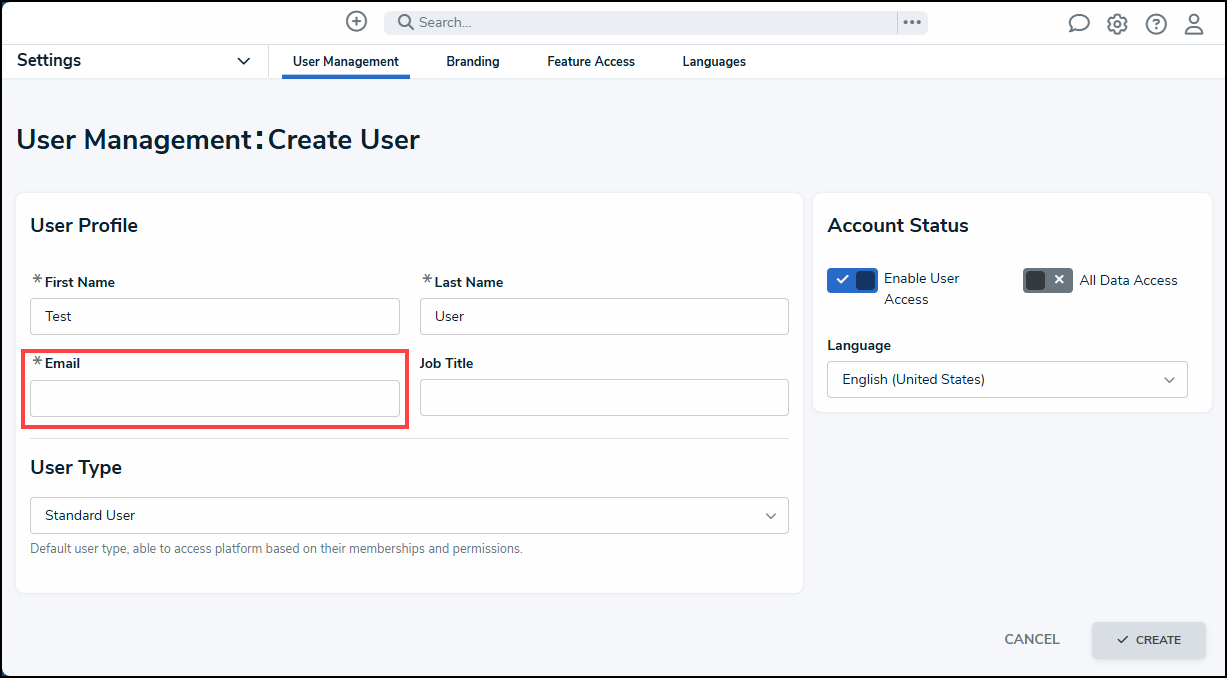Open the settings gear icon
The width and height of the screenshot is (1227, 678).
tap(1117, 24)
